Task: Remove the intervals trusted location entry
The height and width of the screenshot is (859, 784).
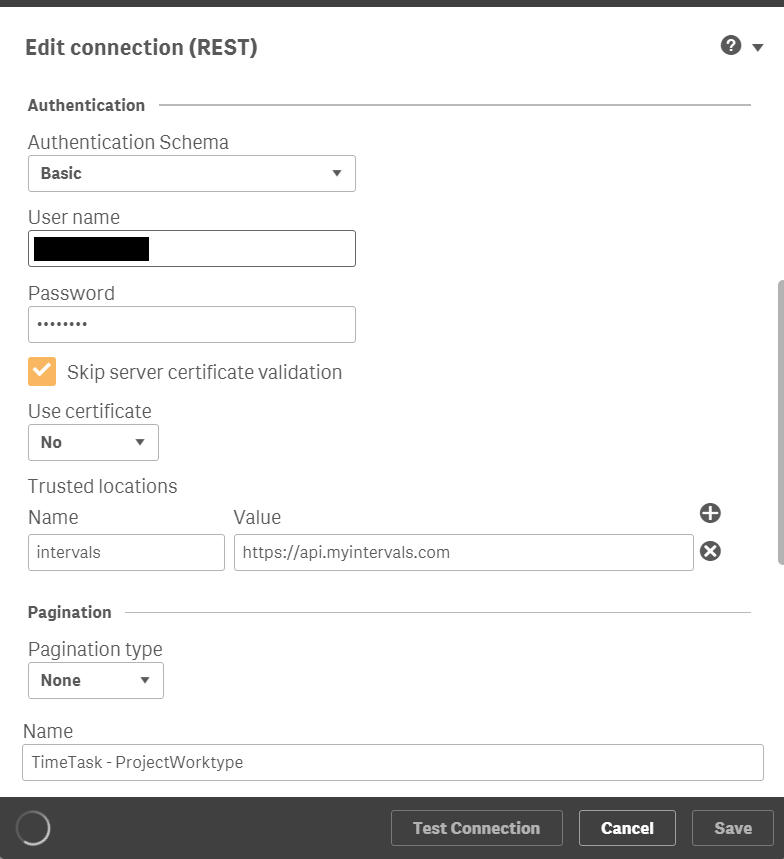Action: click(x=710, y=551)
